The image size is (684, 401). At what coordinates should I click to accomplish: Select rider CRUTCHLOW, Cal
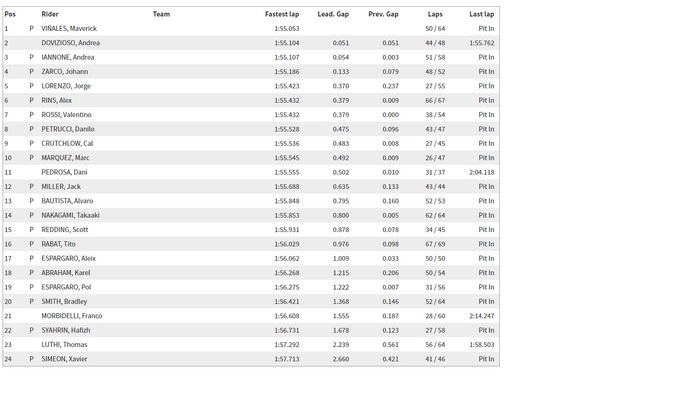[x=67, y=144]
